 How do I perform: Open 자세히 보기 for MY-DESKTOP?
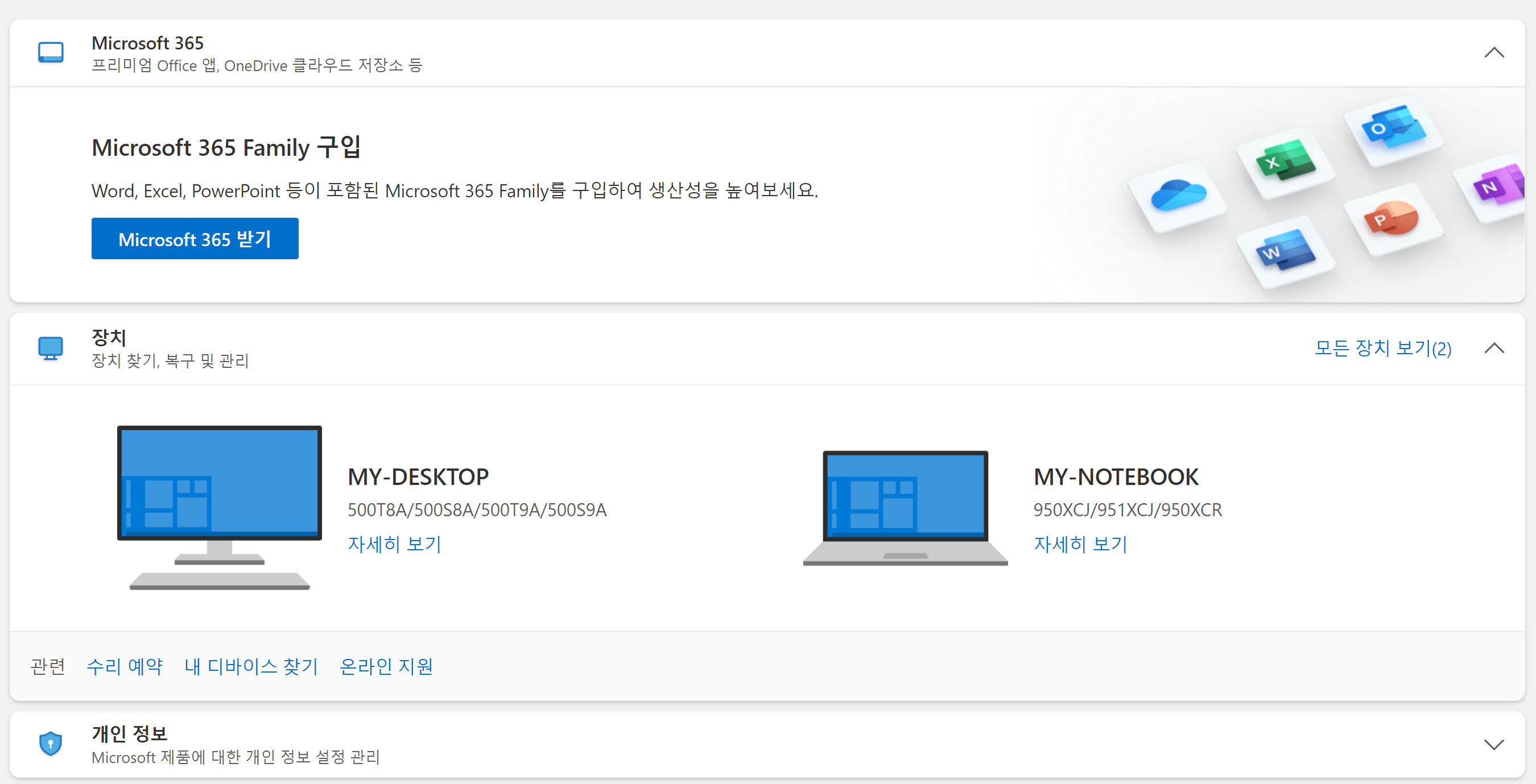coord(394,544)
